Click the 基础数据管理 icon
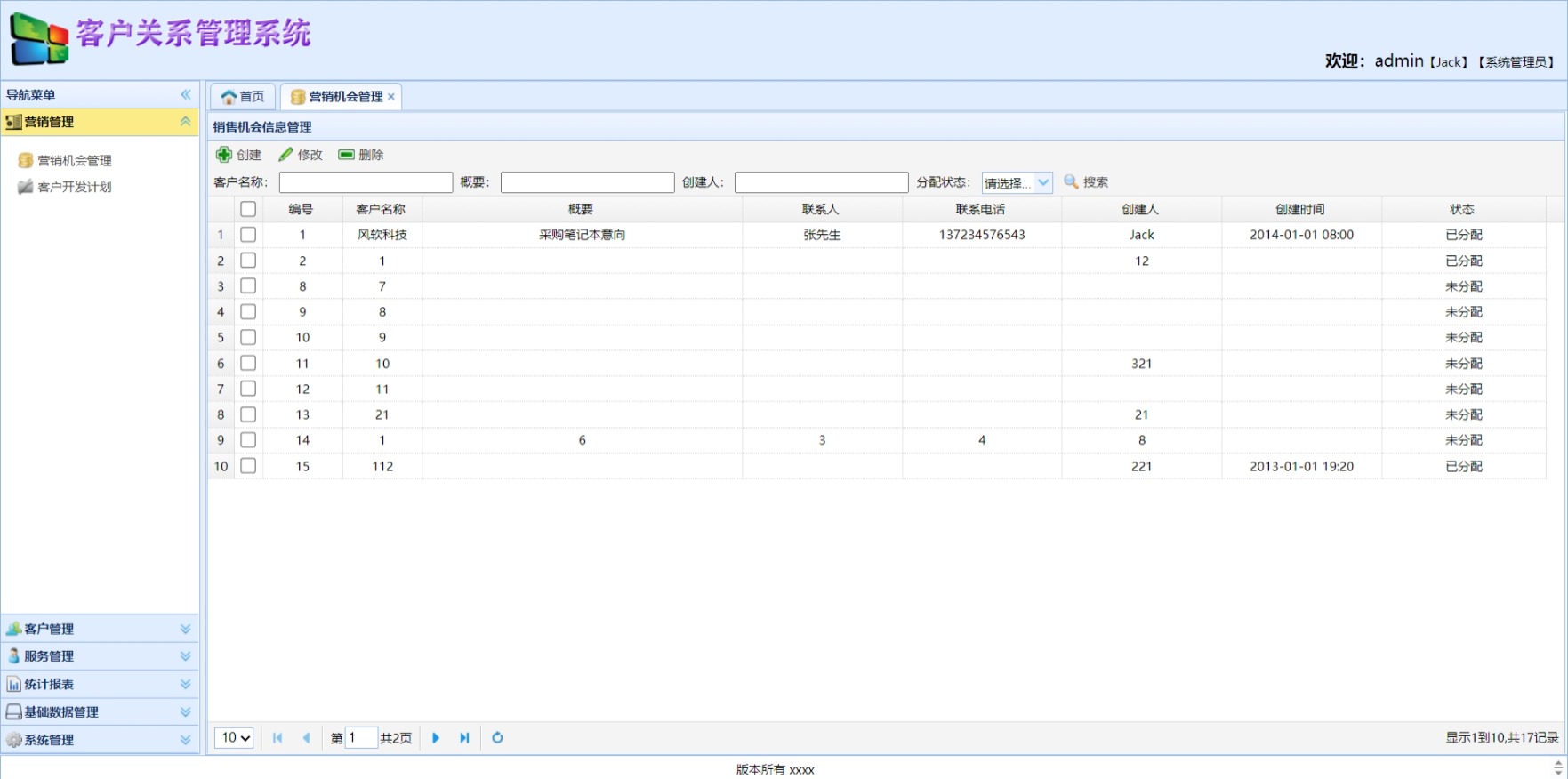This screenshot has width=1568, height=779. click(x=13, y=711)
